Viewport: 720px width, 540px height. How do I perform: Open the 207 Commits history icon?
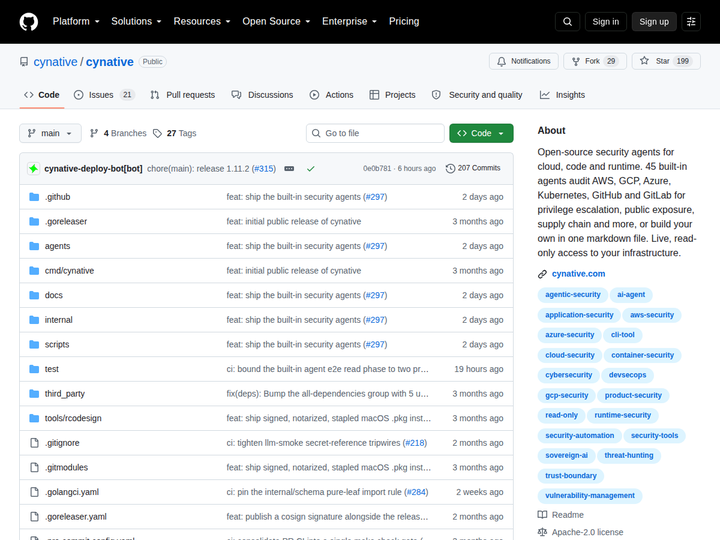450,169
